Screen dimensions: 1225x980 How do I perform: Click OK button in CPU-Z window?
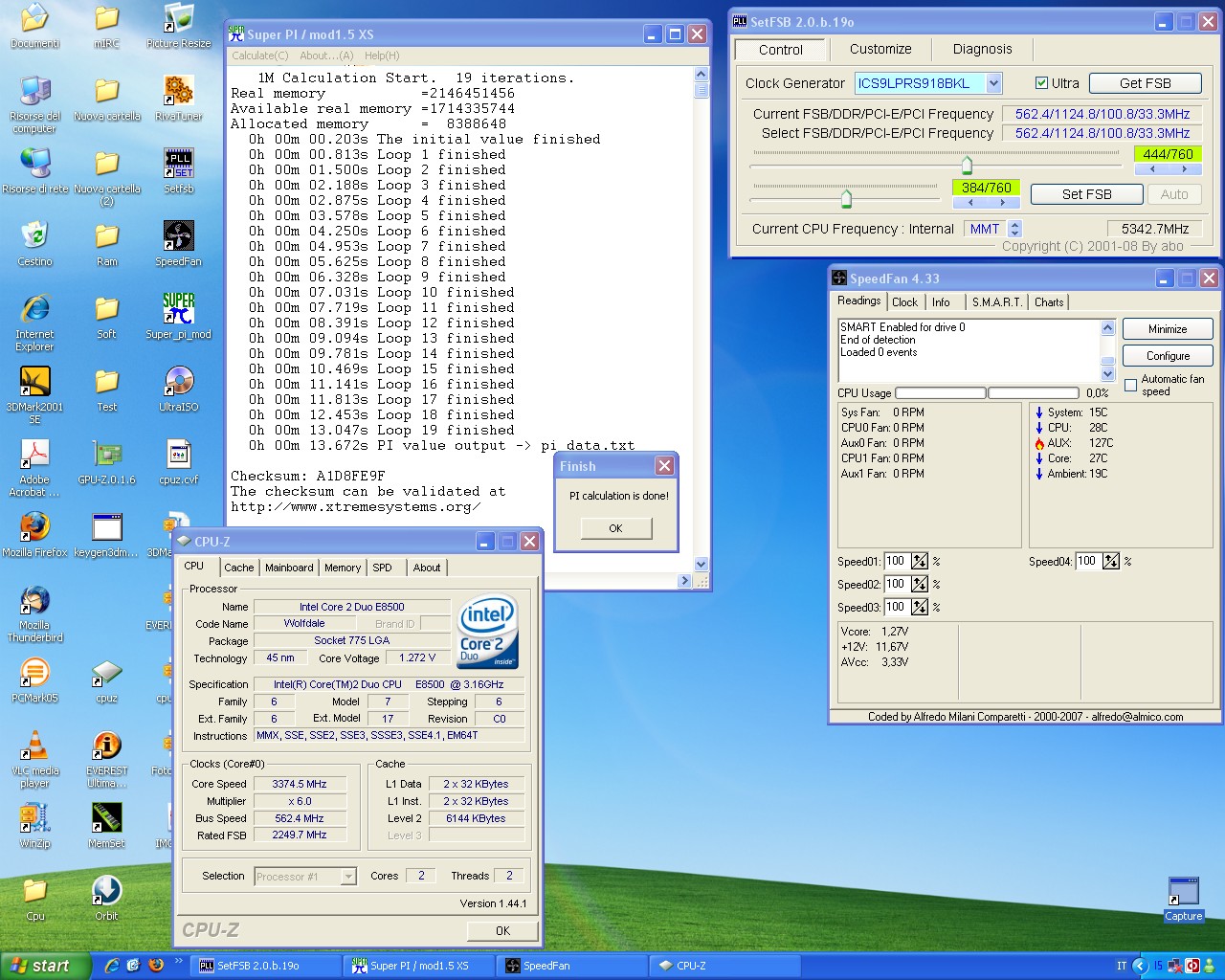tap(502, 931)
